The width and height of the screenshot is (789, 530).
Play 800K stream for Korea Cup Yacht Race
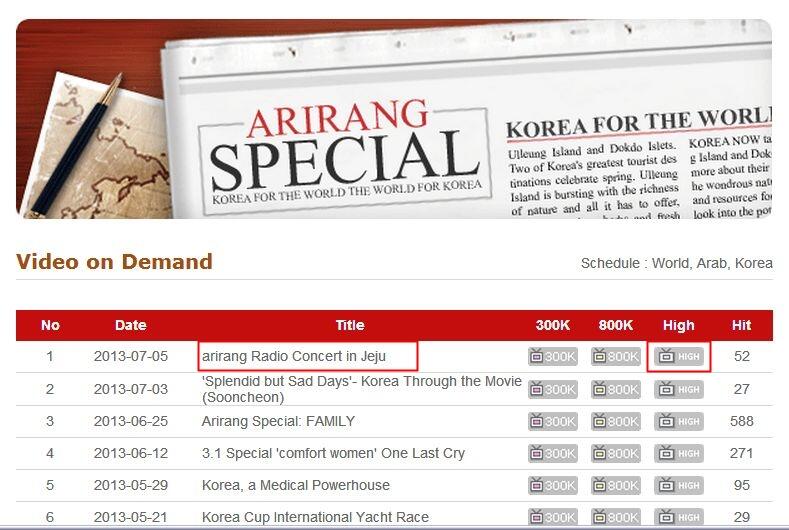pyautogui.click(x=615, y=517)
